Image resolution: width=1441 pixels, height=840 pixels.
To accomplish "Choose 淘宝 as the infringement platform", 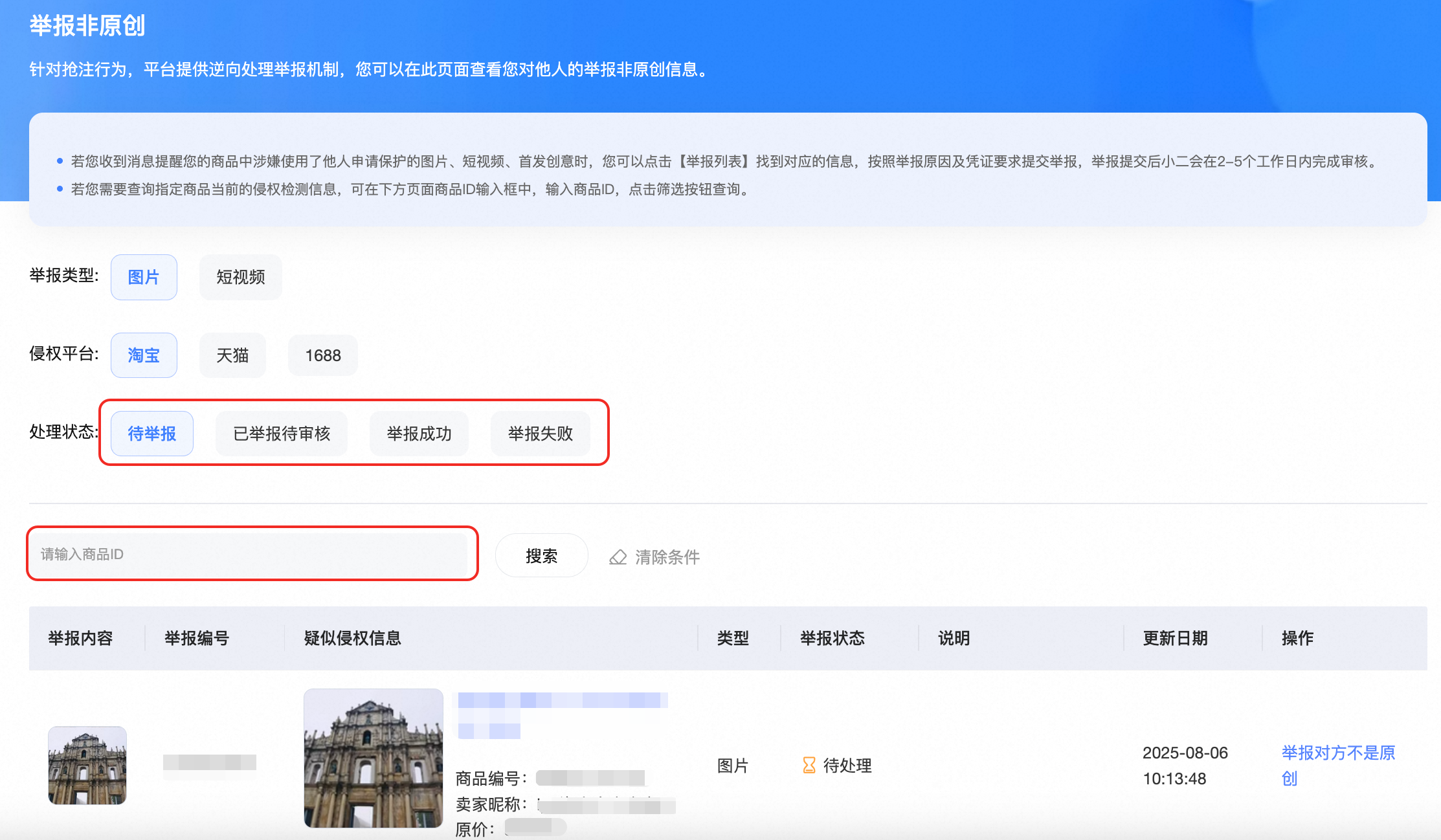I will pyautogui.click(x=144, y=355).
